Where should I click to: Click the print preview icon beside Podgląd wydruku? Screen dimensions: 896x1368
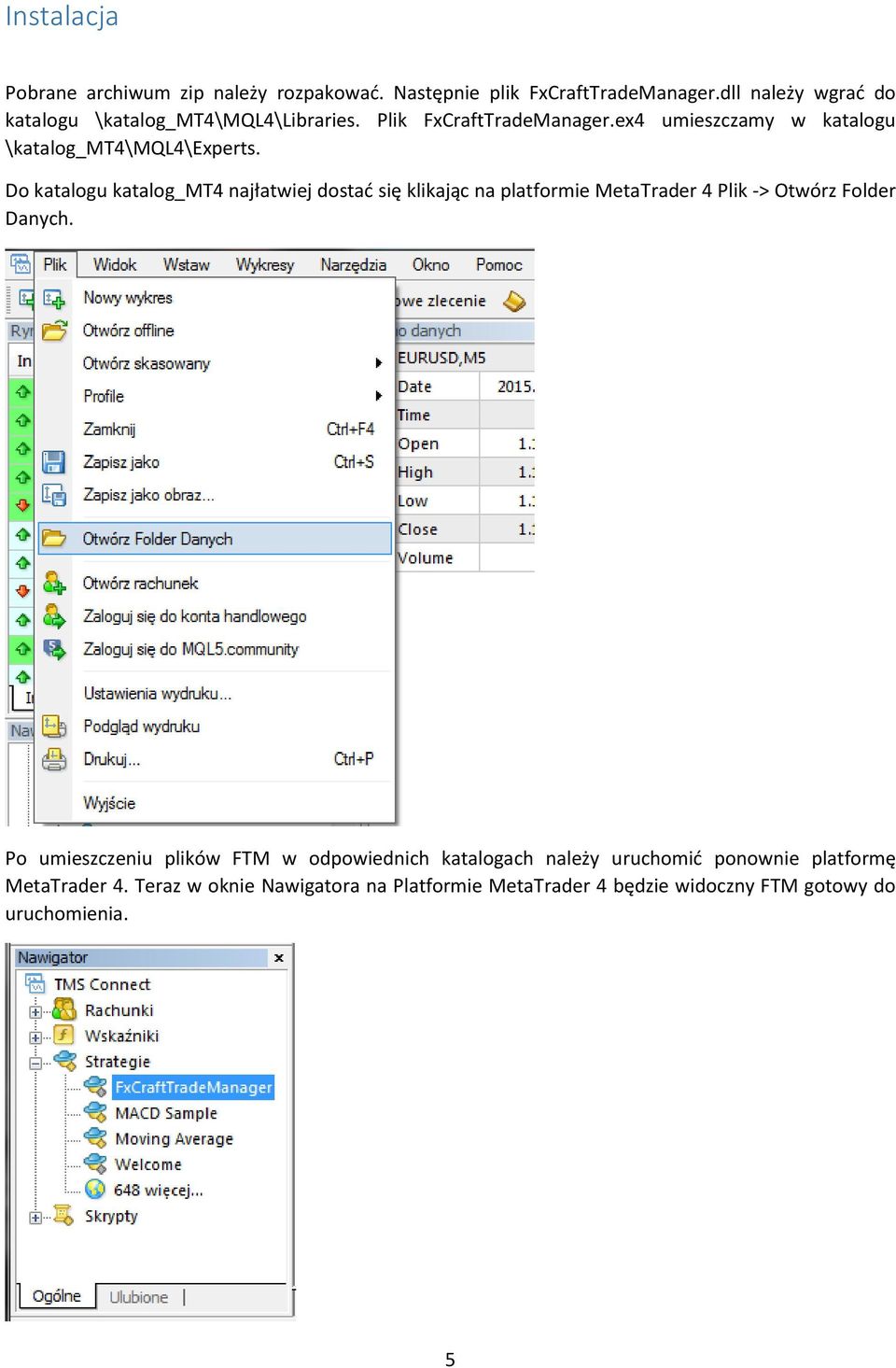pyautogui.click(x=54, y=726)
